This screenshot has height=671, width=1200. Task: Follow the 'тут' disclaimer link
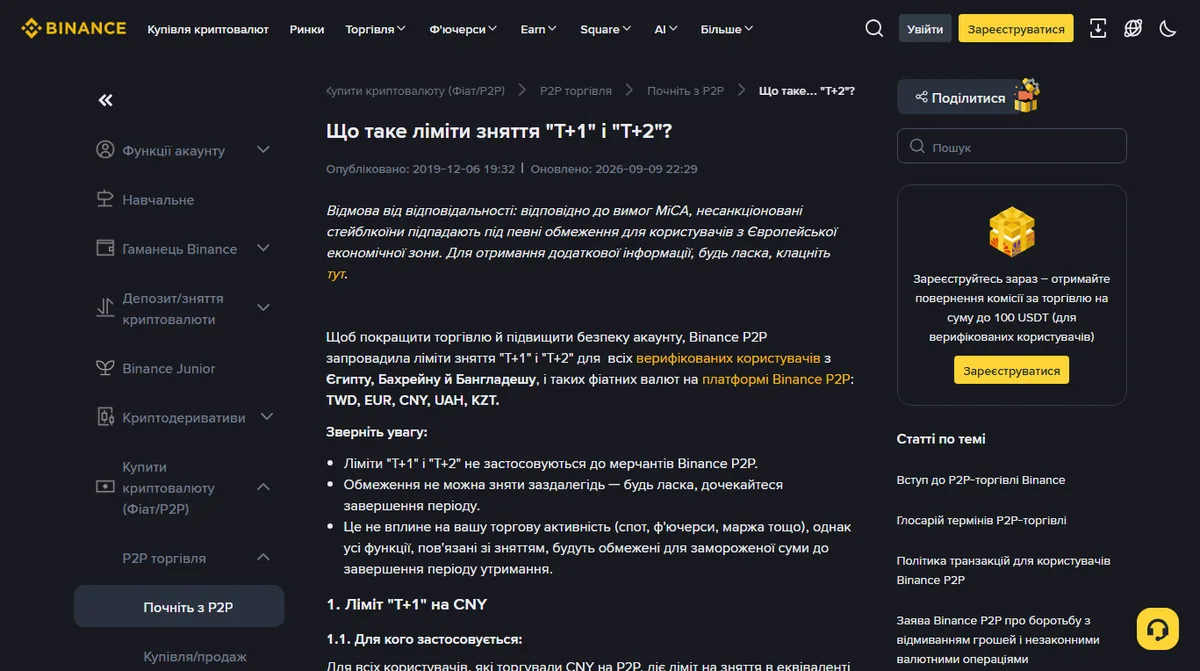[x=336, y=273]
